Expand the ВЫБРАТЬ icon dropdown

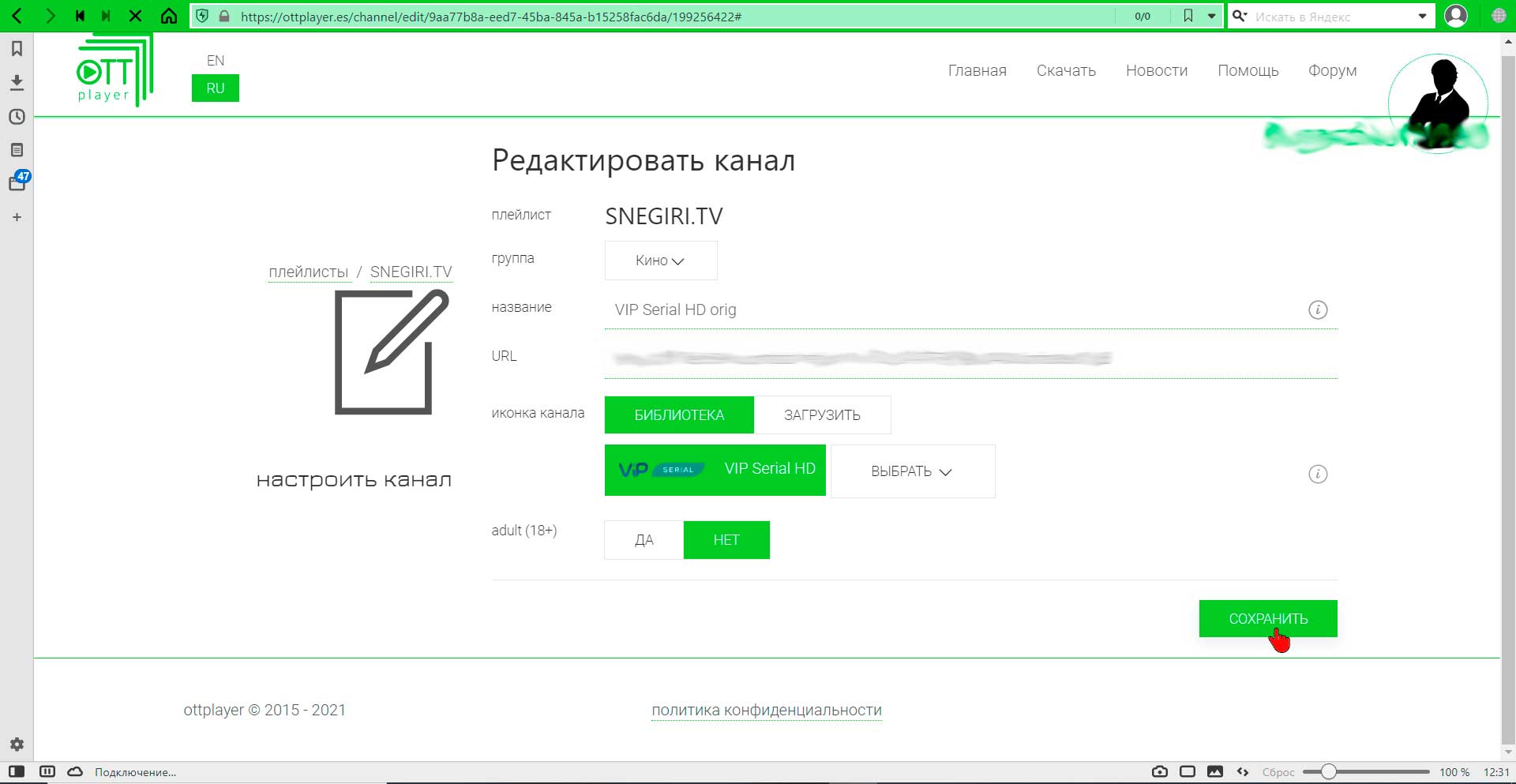(x=913, y=471)
